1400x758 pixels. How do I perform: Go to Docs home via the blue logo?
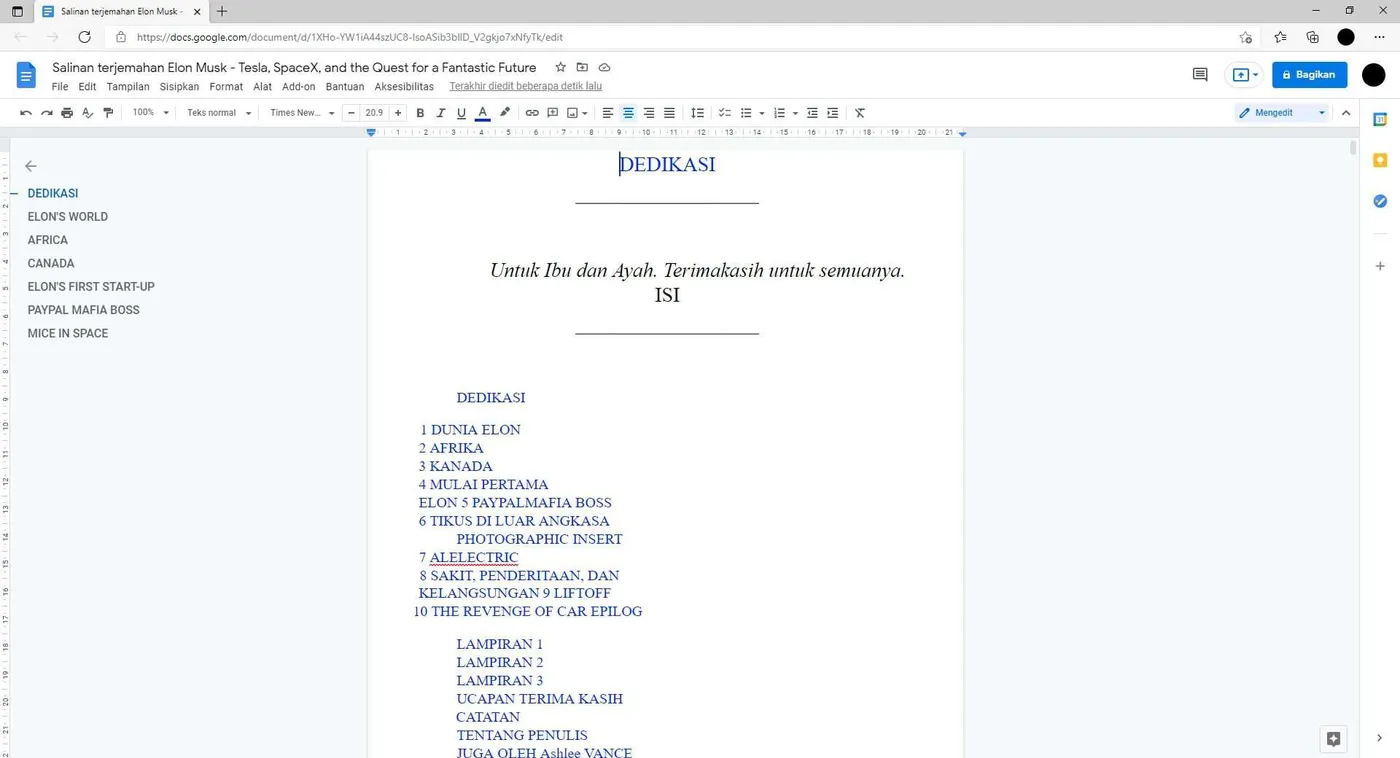(x=26, y=75)
